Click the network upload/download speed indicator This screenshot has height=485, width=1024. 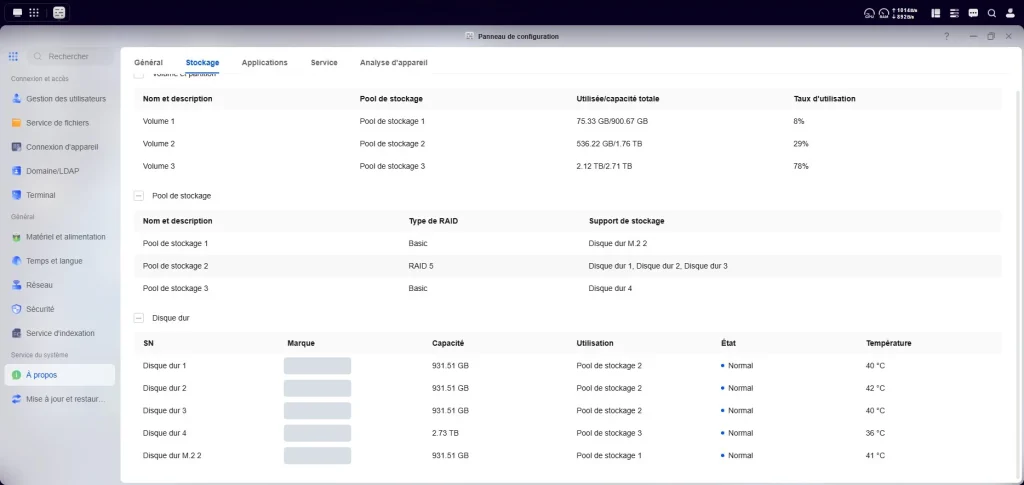pyautogui.click(x=905, y=13)
